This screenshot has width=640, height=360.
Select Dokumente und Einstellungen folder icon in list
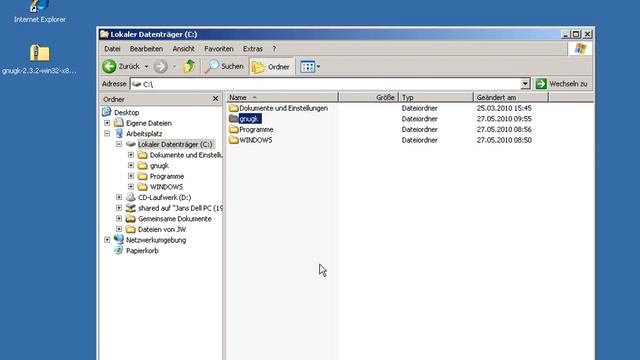(233, 108)
